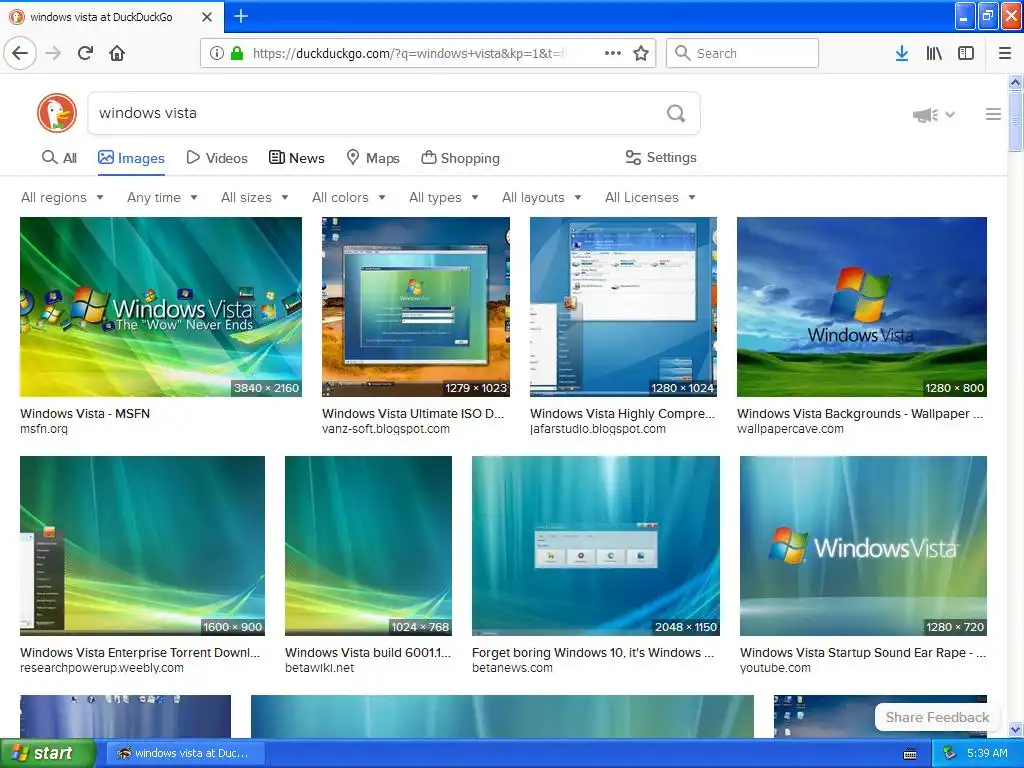
Task: Click the keyboard icon in system tray
Action: [x=910, y=754]
